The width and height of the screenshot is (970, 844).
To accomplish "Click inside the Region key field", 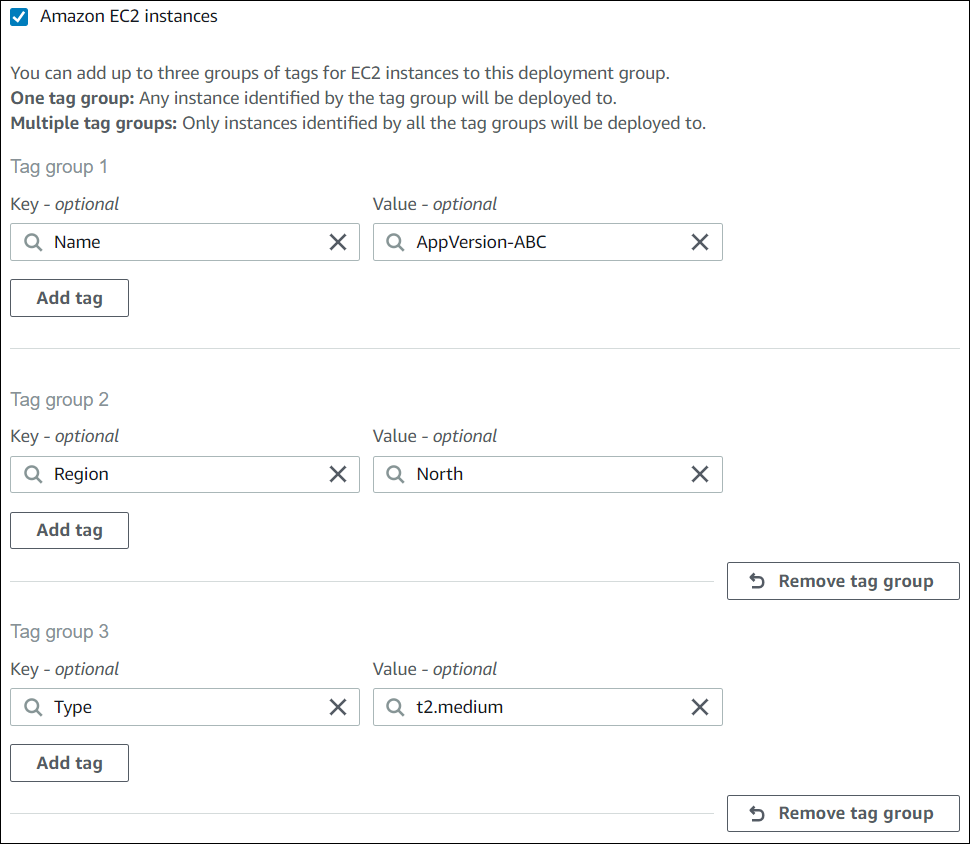I will (x=180, y=474).
